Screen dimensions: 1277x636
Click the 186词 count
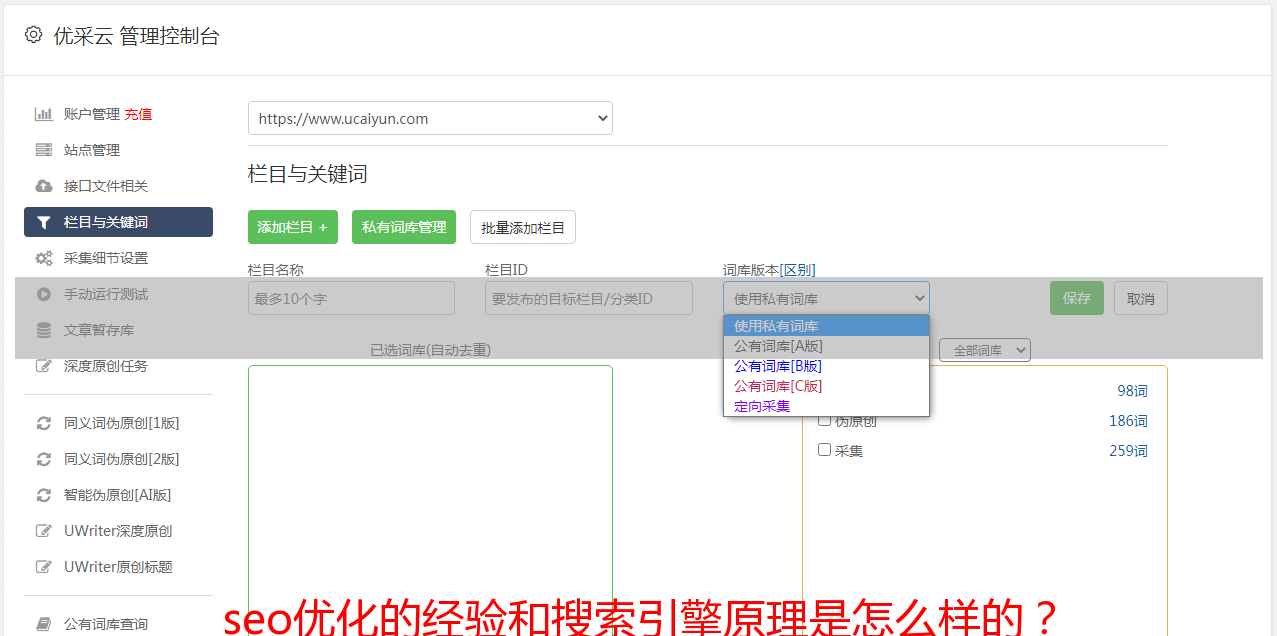click(x=1128, y=421)
